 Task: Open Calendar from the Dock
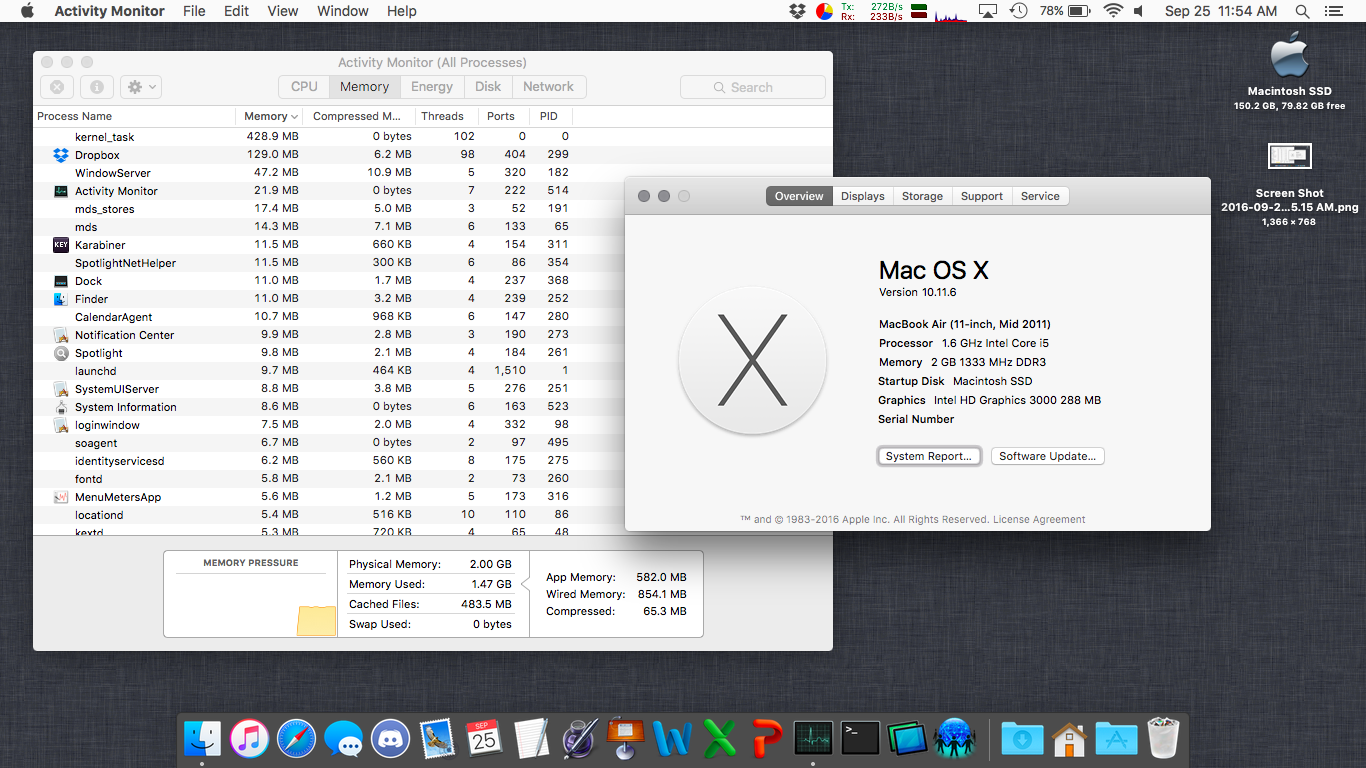(485, 739)
